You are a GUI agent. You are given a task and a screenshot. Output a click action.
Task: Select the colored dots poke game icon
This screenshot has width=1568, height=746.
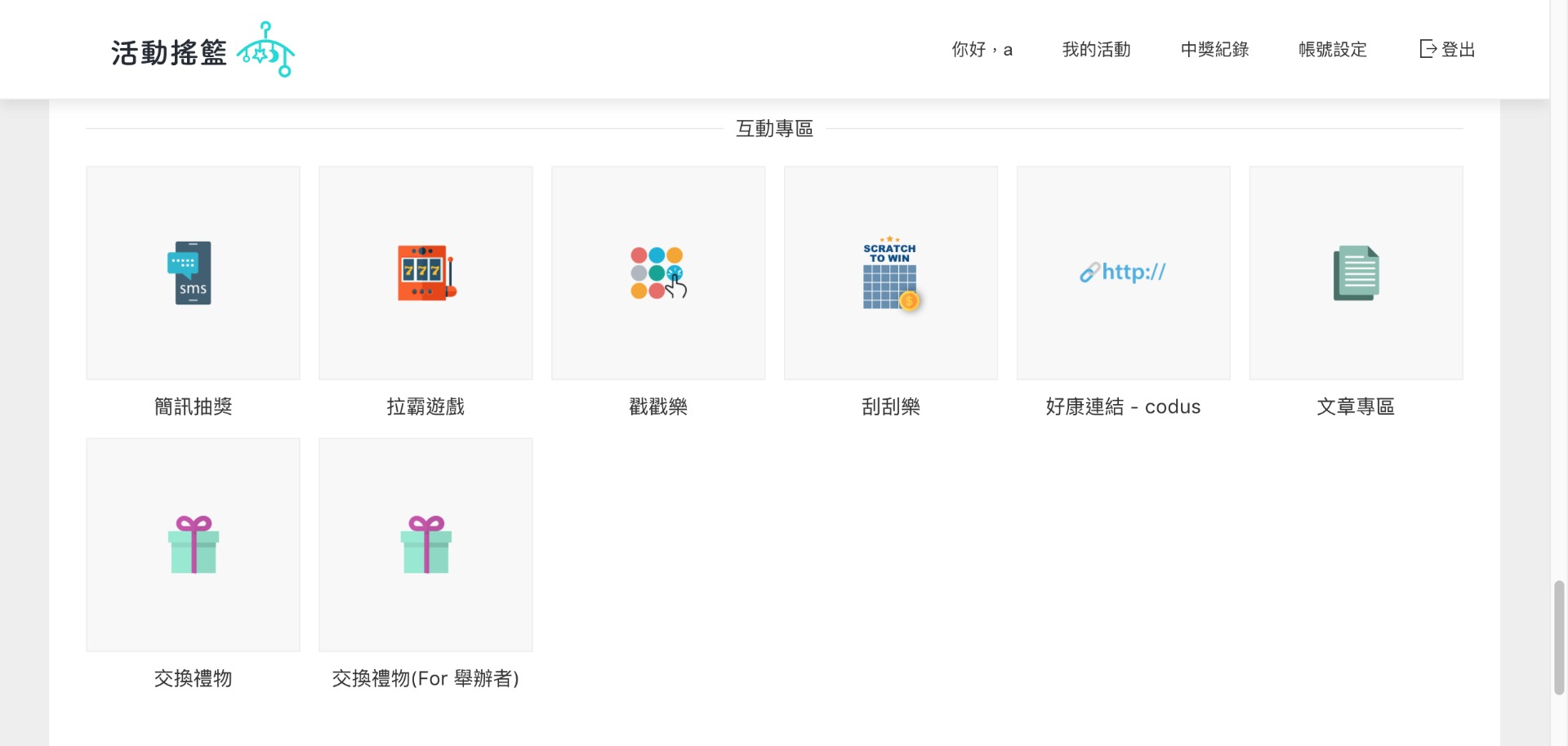click(658, 273)
